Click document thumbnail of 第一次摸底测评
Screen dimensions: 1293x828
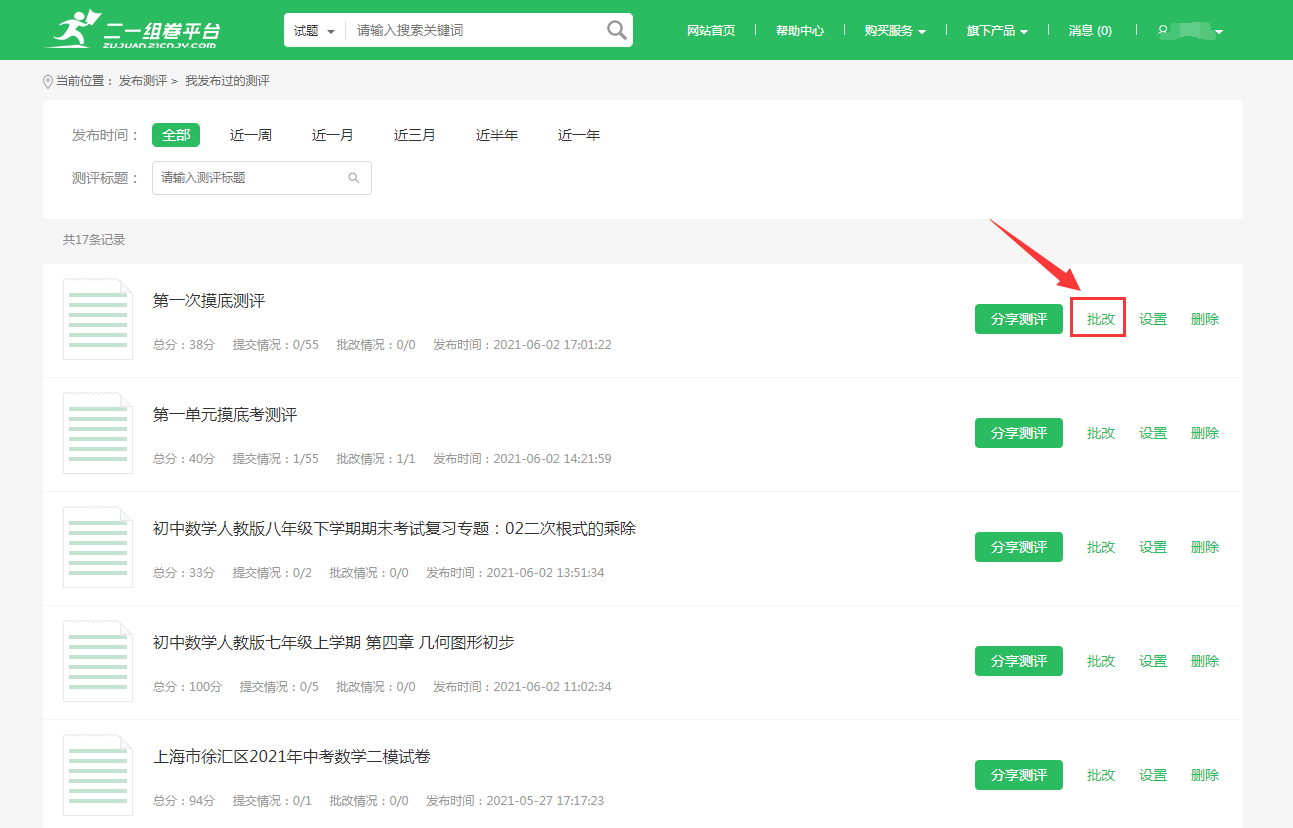point(98,319)
